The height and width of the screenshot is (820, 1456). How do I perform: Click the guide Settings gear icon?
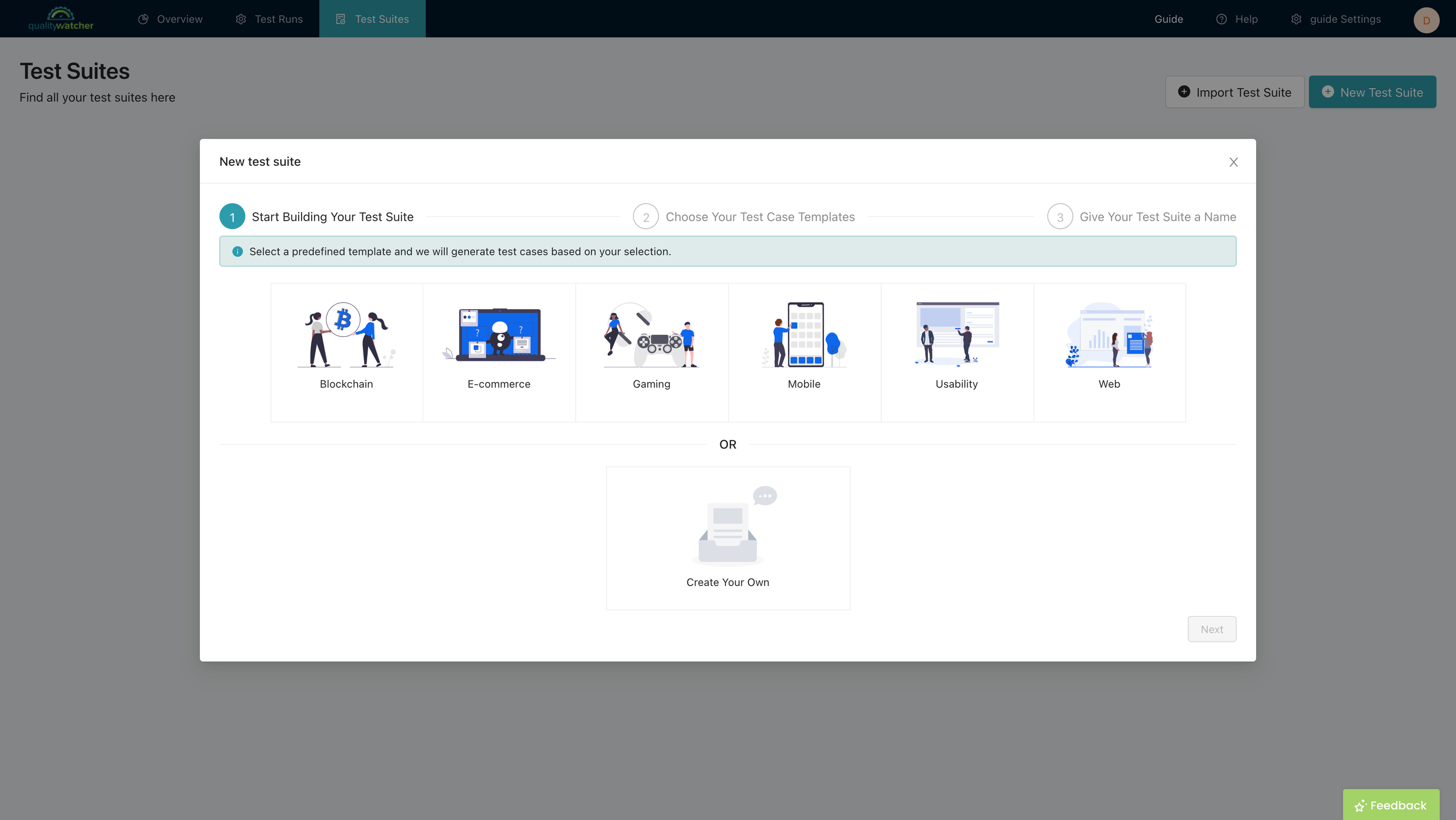tap(1297, 18)
